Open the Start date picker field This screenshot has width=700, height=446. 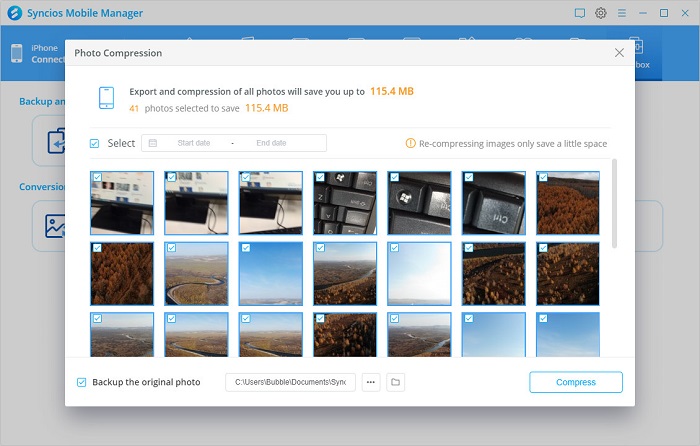coord(194,143)
